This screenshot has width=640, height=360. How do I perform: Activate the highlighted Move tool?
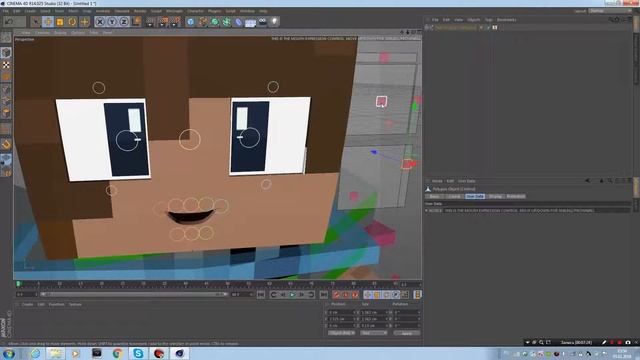pyautogui.click(x=48, y=22)
